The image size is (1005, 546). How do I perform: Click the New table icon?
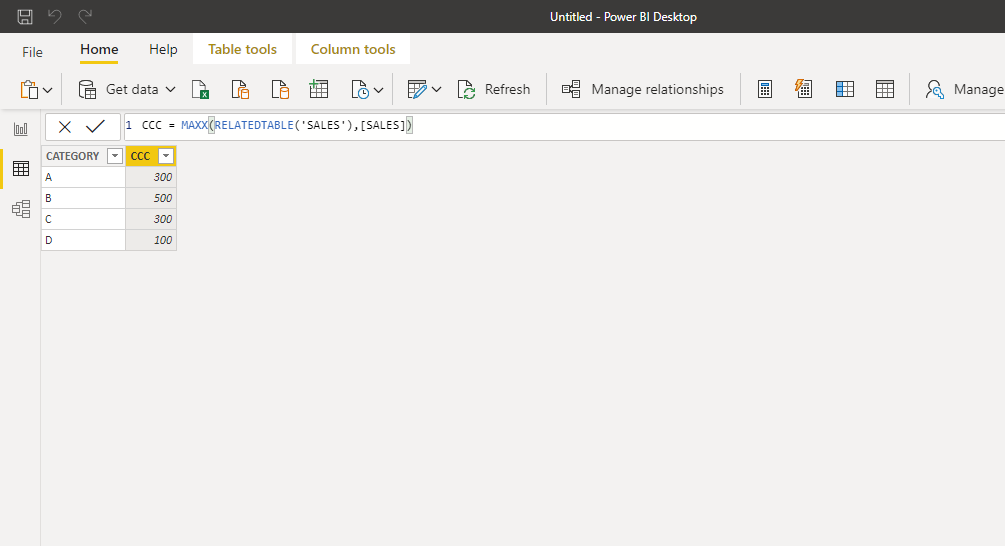click(885, 89)
